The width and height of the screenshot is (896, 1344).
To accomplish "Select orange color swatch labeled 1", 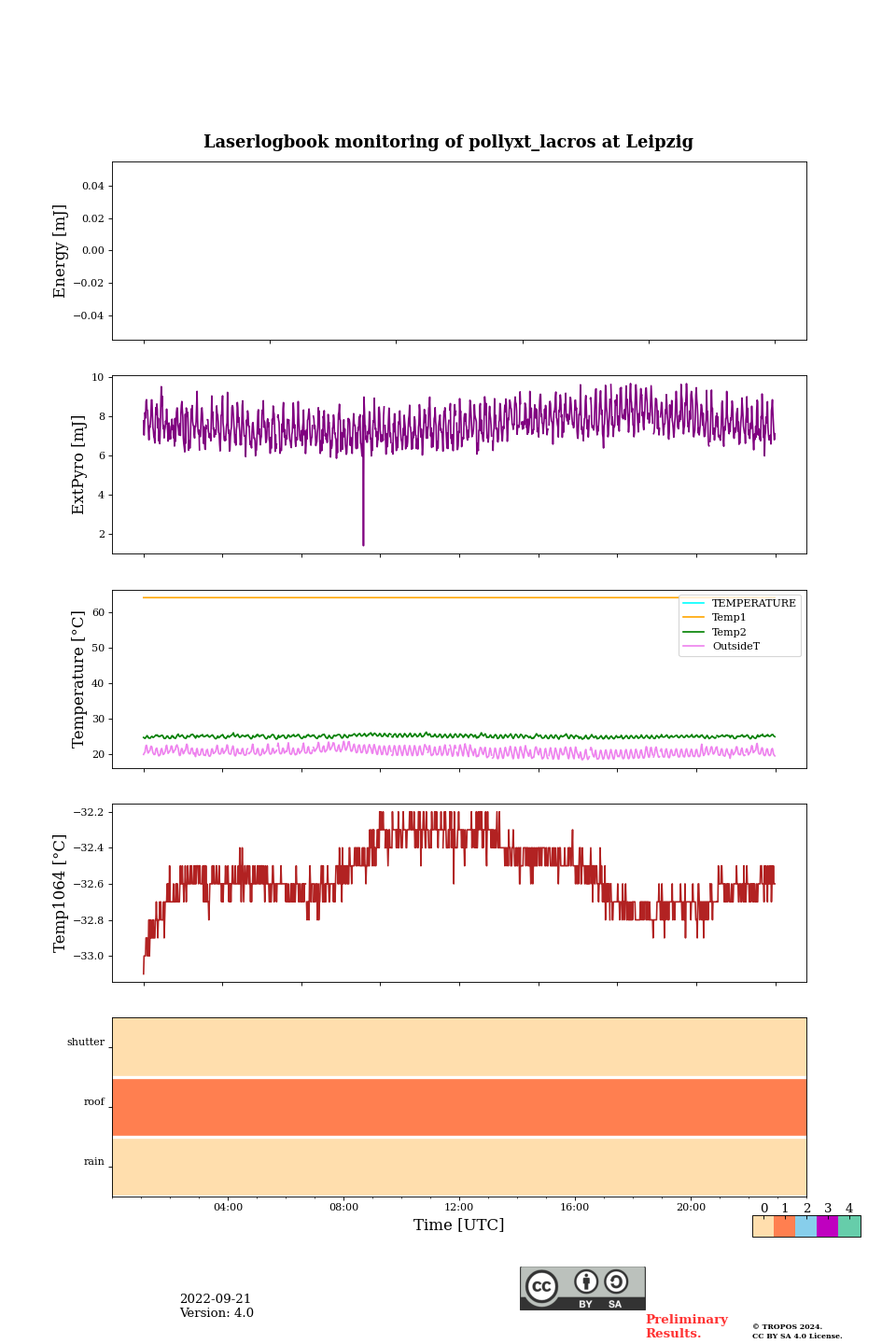I will pyautogui.click(x=784, y=1226).
